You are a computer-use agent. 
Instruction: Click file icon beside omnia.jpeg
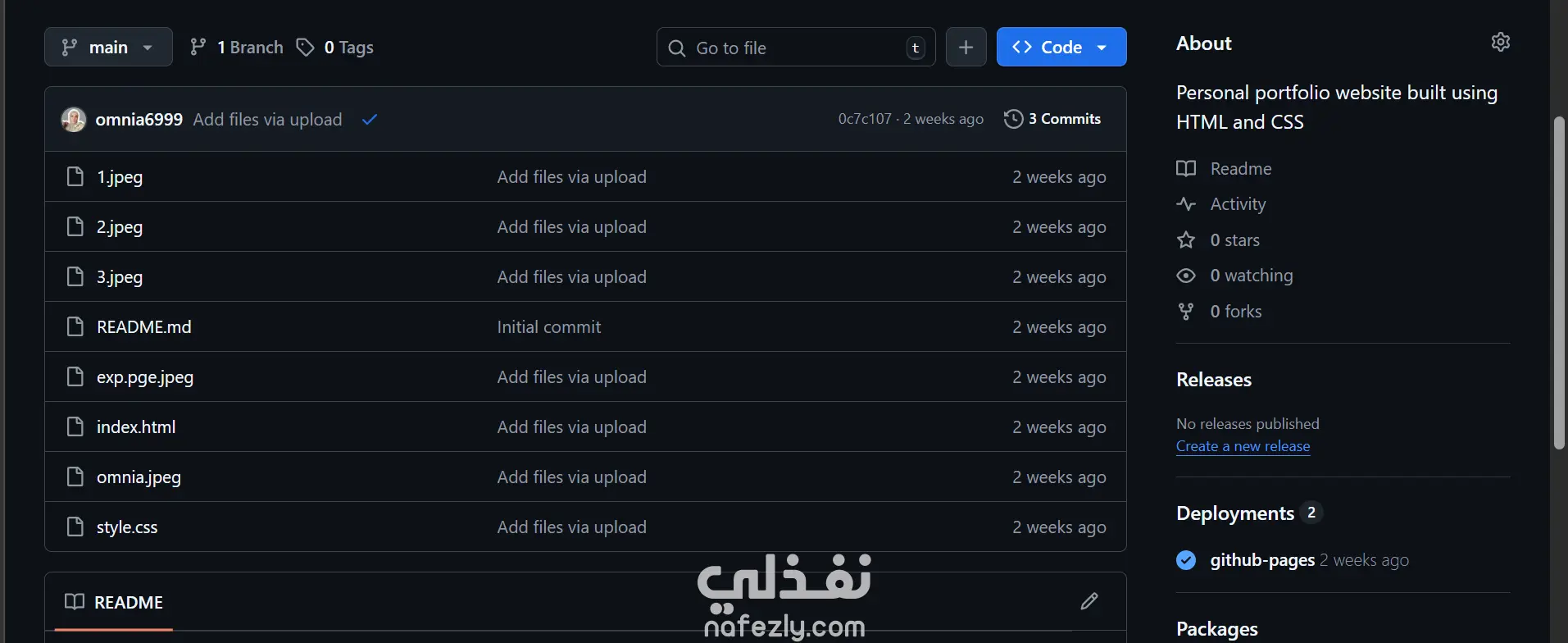click(x=75, y=477)
